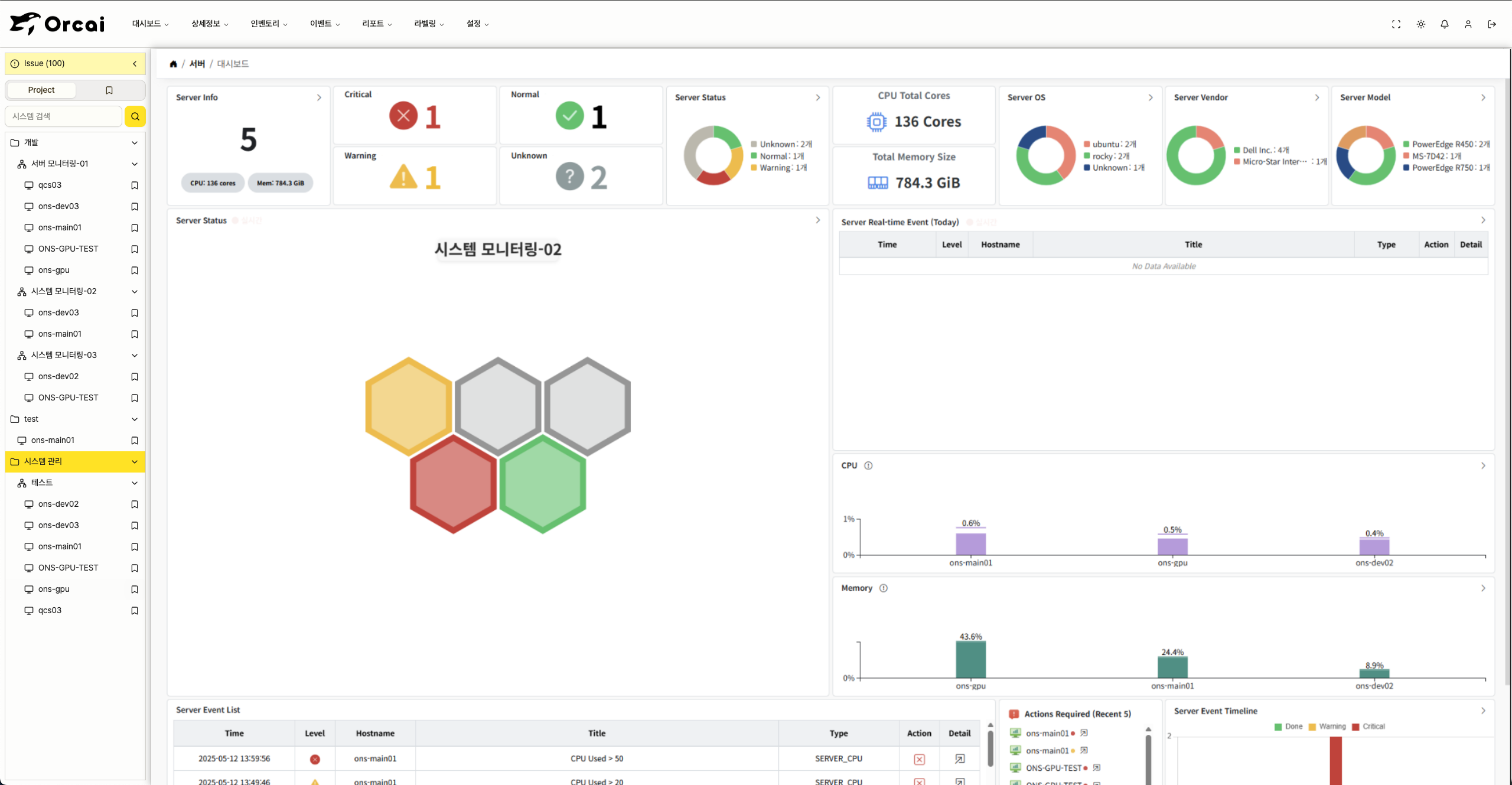The width and height of the screenshot is (1512, 785).
Task: Open the CPU chart info icon
Action: tap(868, 465)
